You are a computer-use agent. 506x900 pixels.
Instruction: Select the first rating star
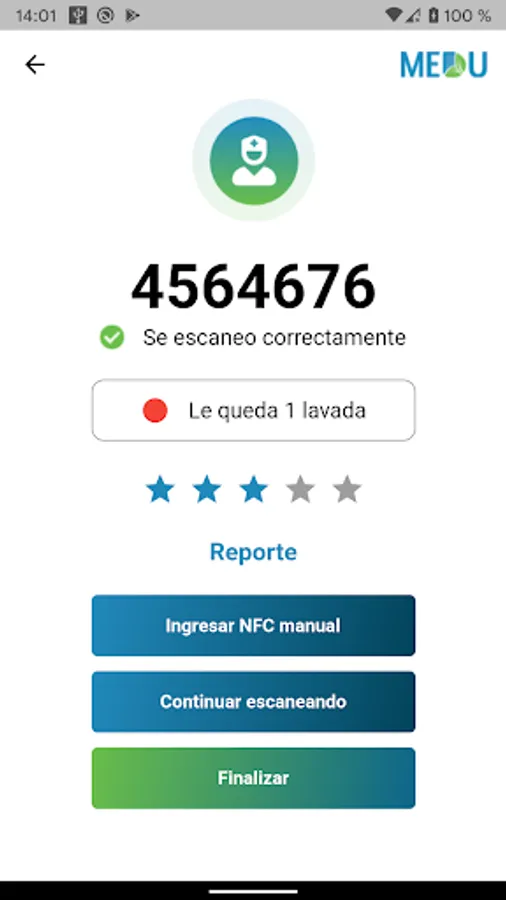tap(160, 490)
